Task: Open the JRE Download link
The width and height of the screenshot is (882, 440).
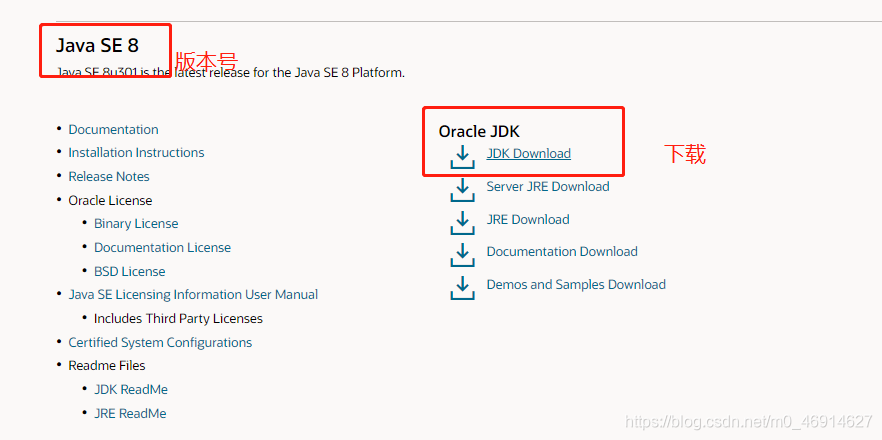Action: pyautogui.click(x=528, y=219)
